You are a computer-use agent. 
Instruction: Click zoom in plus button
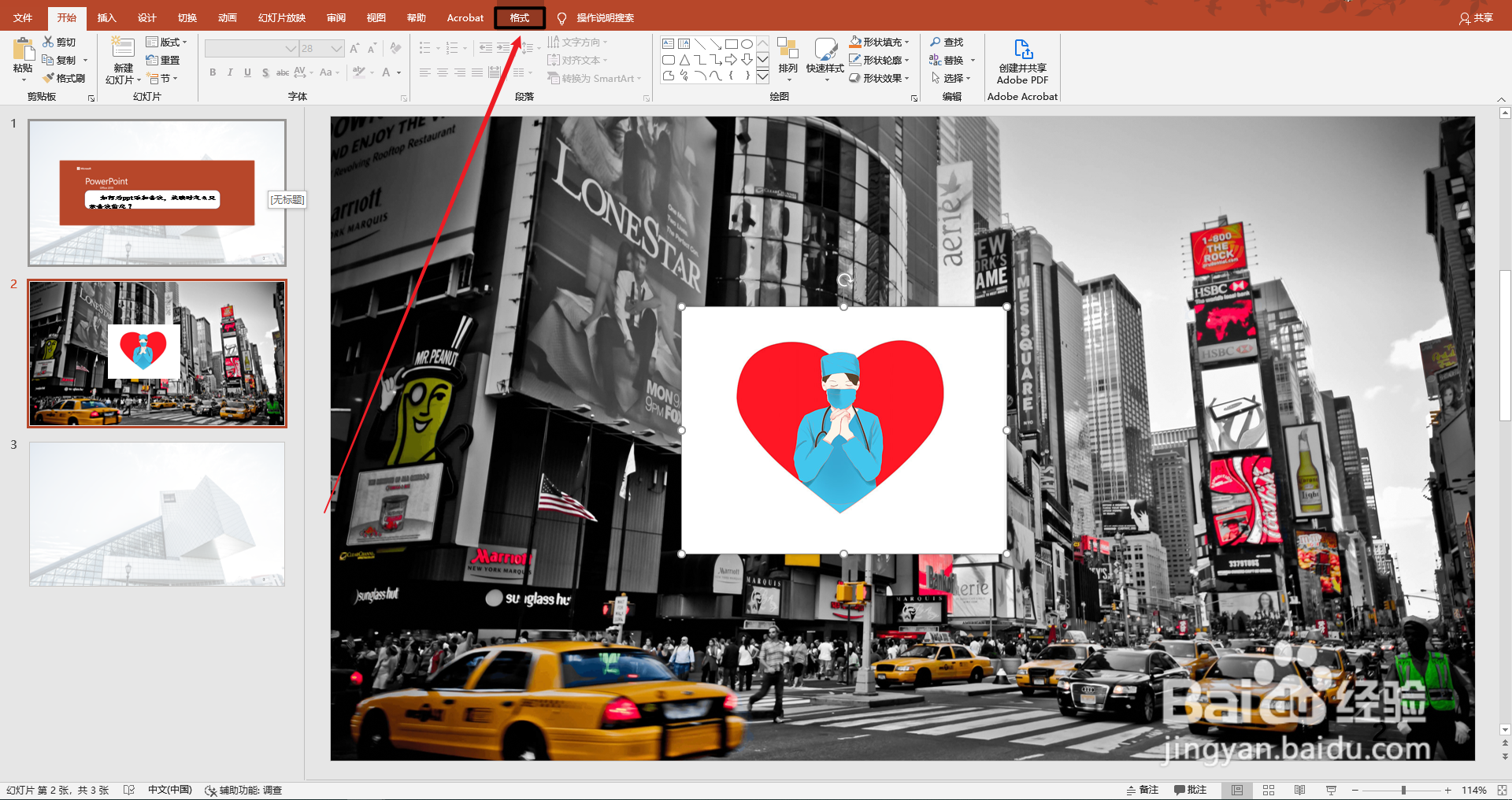click(1447, 790)
